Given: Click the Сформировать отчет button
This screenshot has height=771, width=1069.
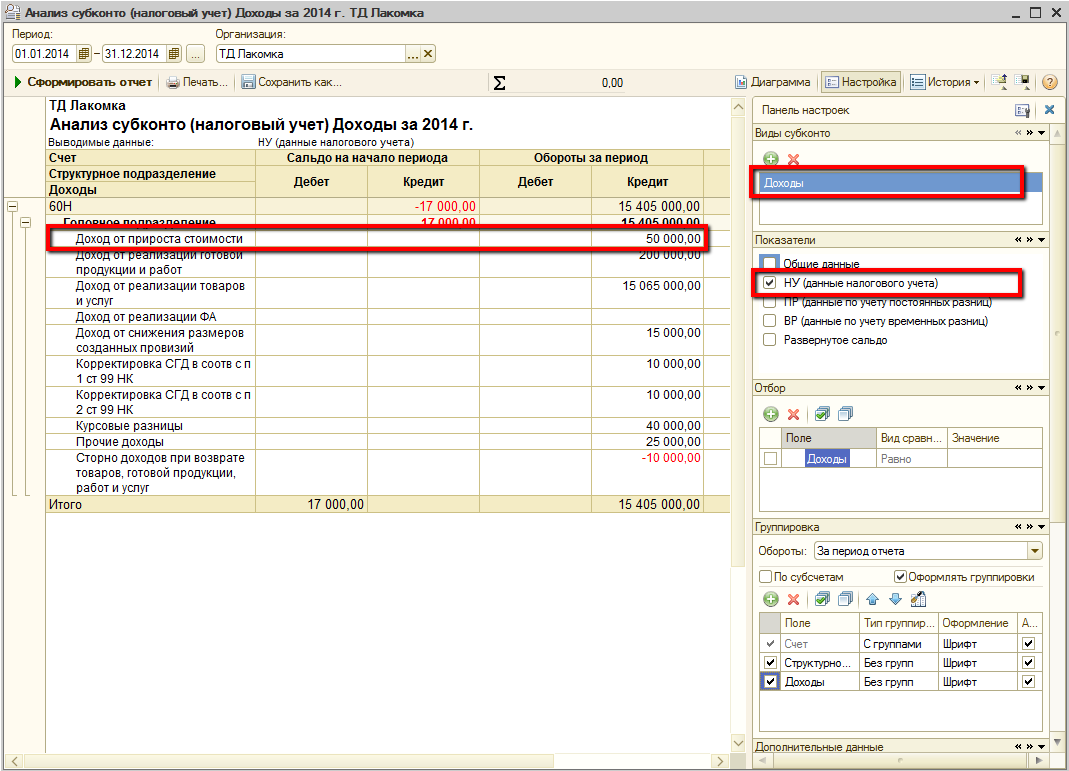Looking at the screenshot, I should click(84, 82).
